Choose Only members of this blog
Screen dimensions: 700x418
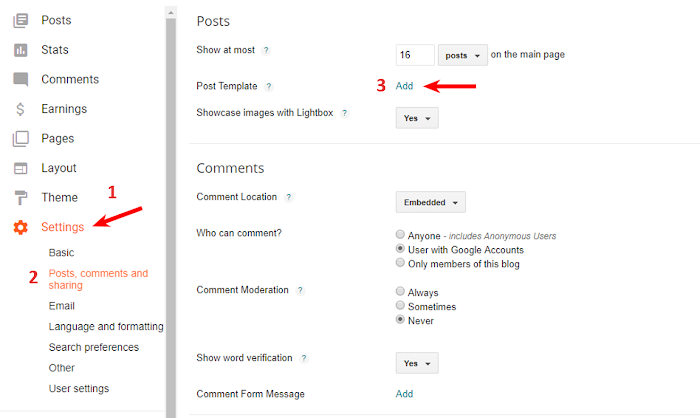tap(401, 263)
